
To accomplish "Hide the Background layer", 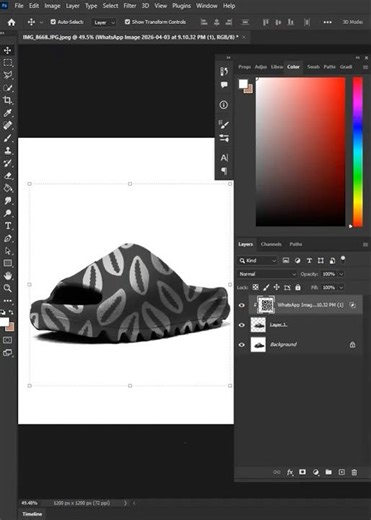I will coord(242,345).
